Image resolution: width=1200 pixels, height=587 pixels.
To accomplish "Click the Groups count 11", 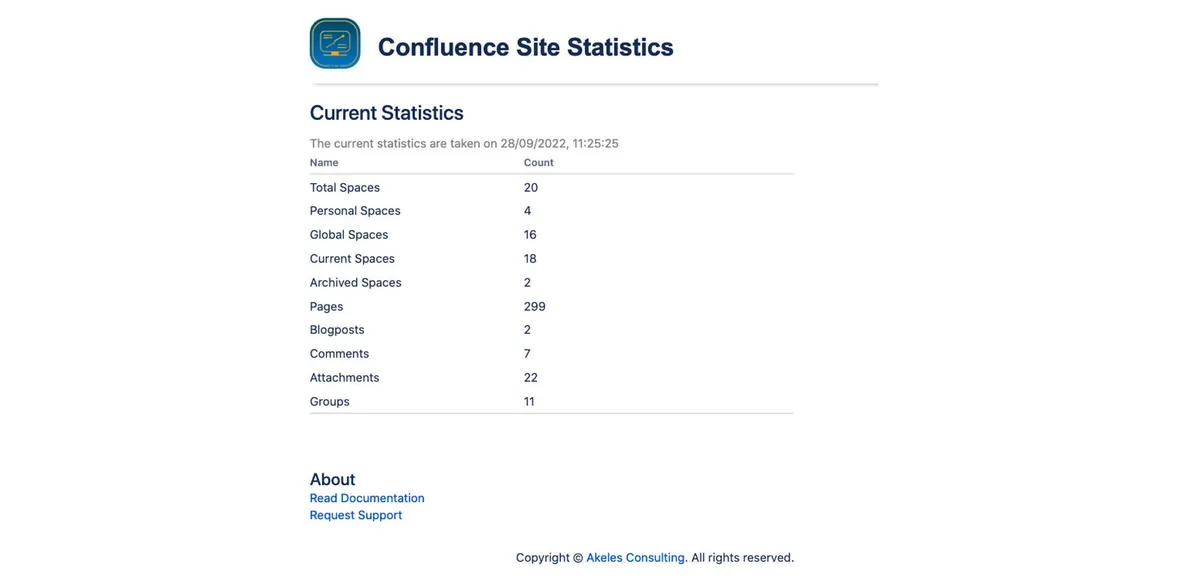I will (529, 402).
